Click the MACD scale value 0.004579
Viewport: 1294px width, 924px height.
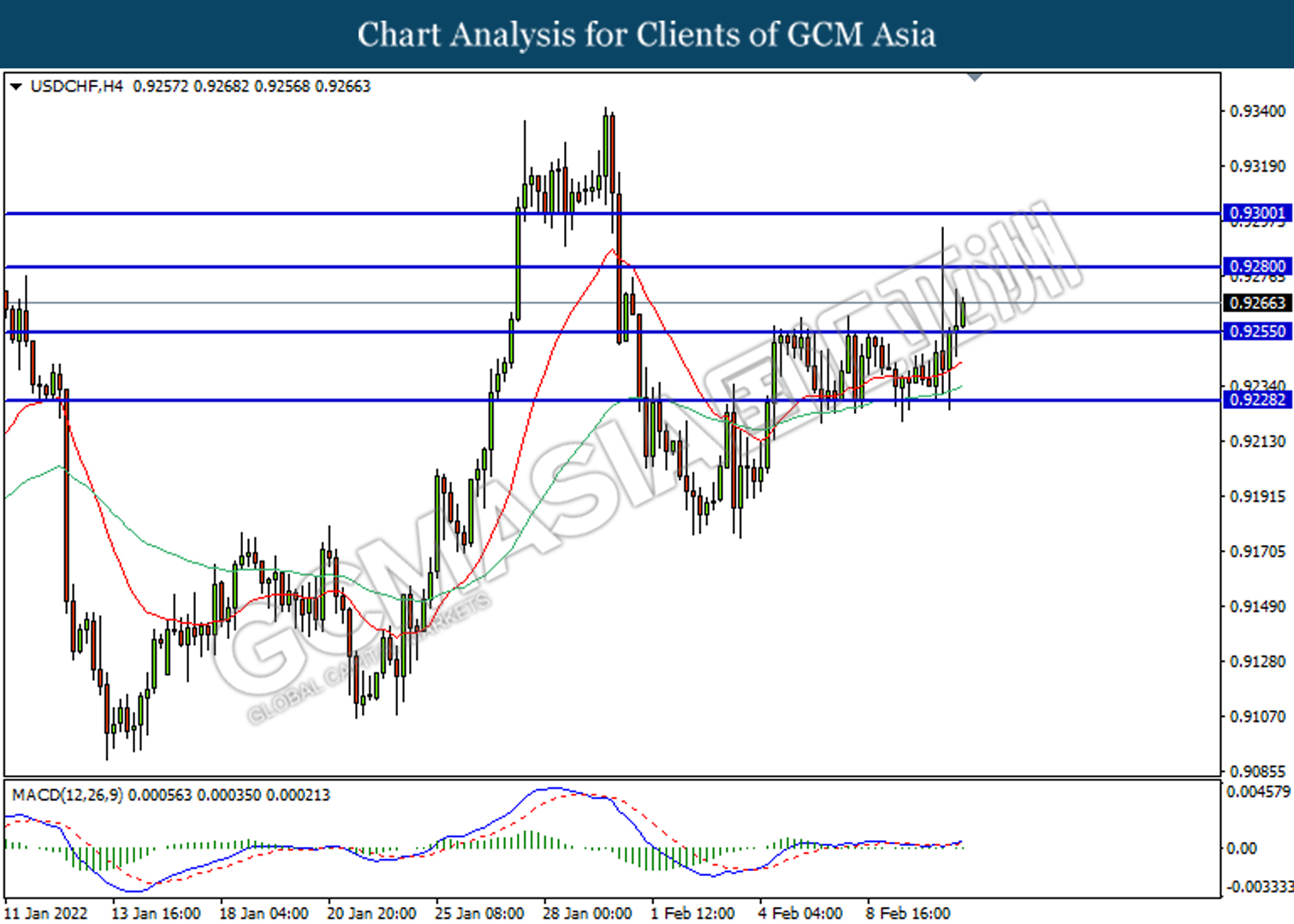[x=1258, y=791]
